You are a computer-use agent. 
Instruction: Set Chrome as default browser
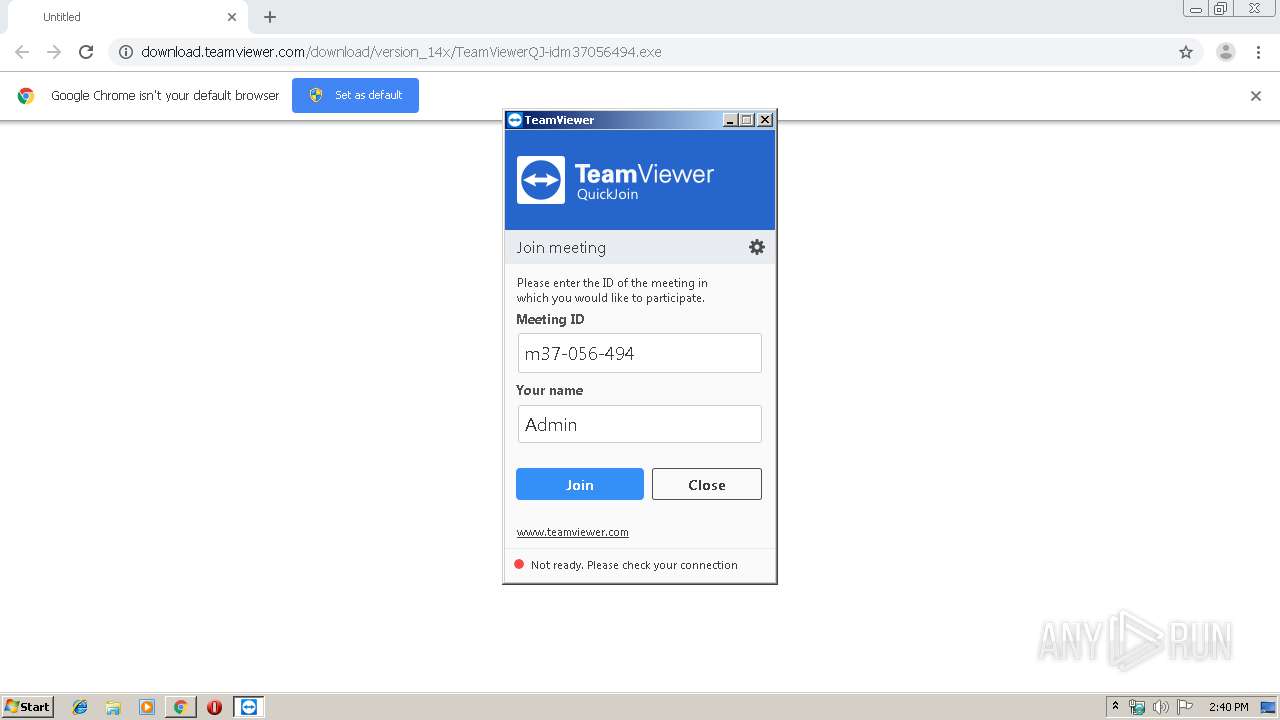pos(355,95)
